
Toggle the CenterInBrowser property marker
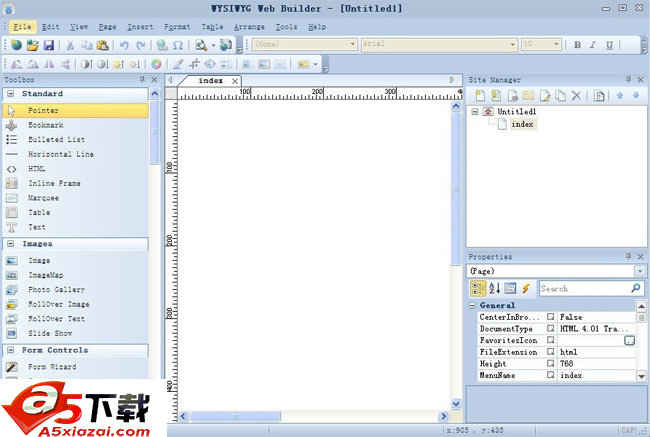tap(551, 317)
